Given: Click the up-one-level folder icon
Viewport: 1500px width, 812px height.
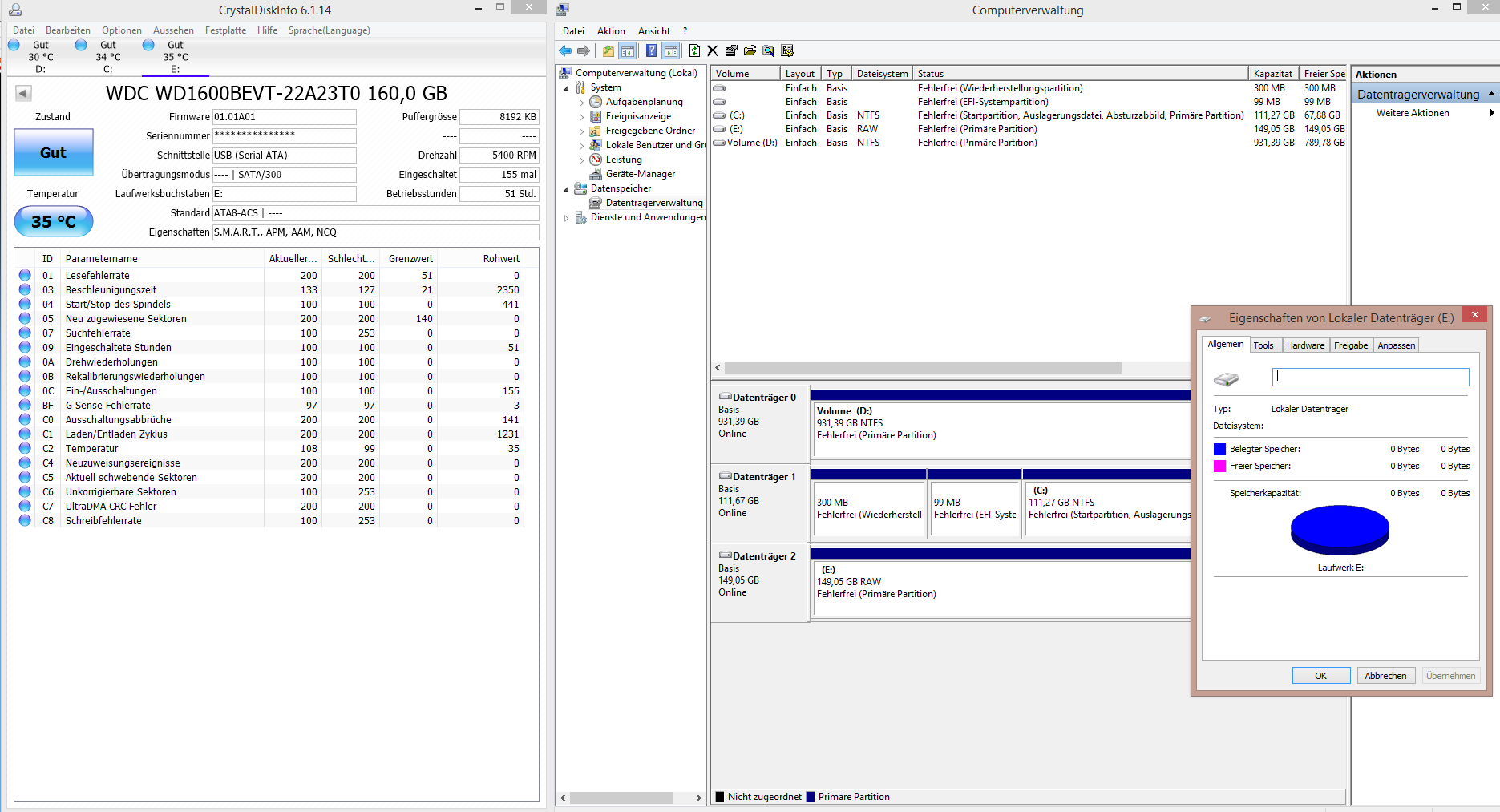Looking at the screenshot, I should coord(608,51).
